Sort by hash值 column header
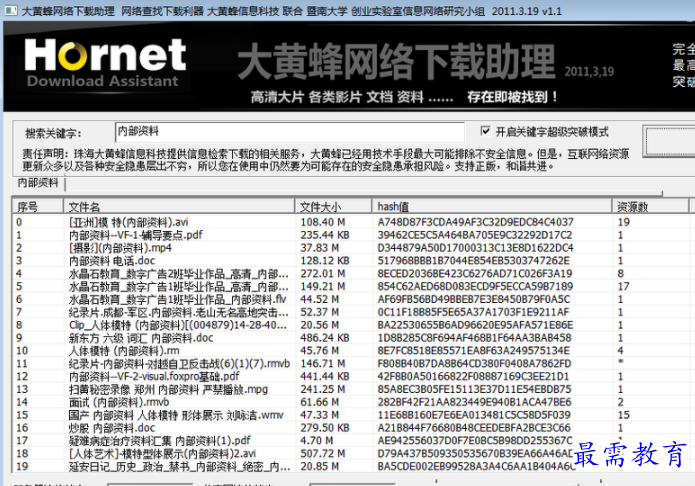This screenshot has height=486, width=695. (492, 206)
